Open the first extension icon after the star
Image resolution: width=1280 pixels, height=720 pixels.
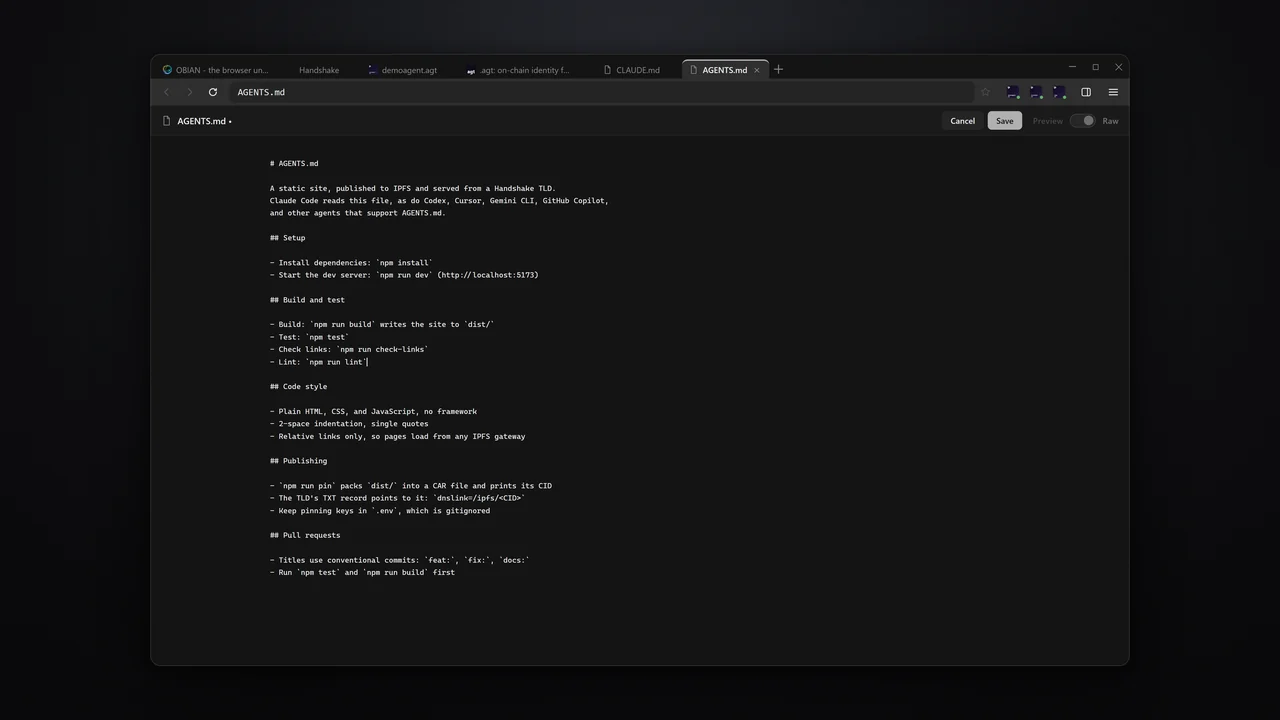[1013, 92]
